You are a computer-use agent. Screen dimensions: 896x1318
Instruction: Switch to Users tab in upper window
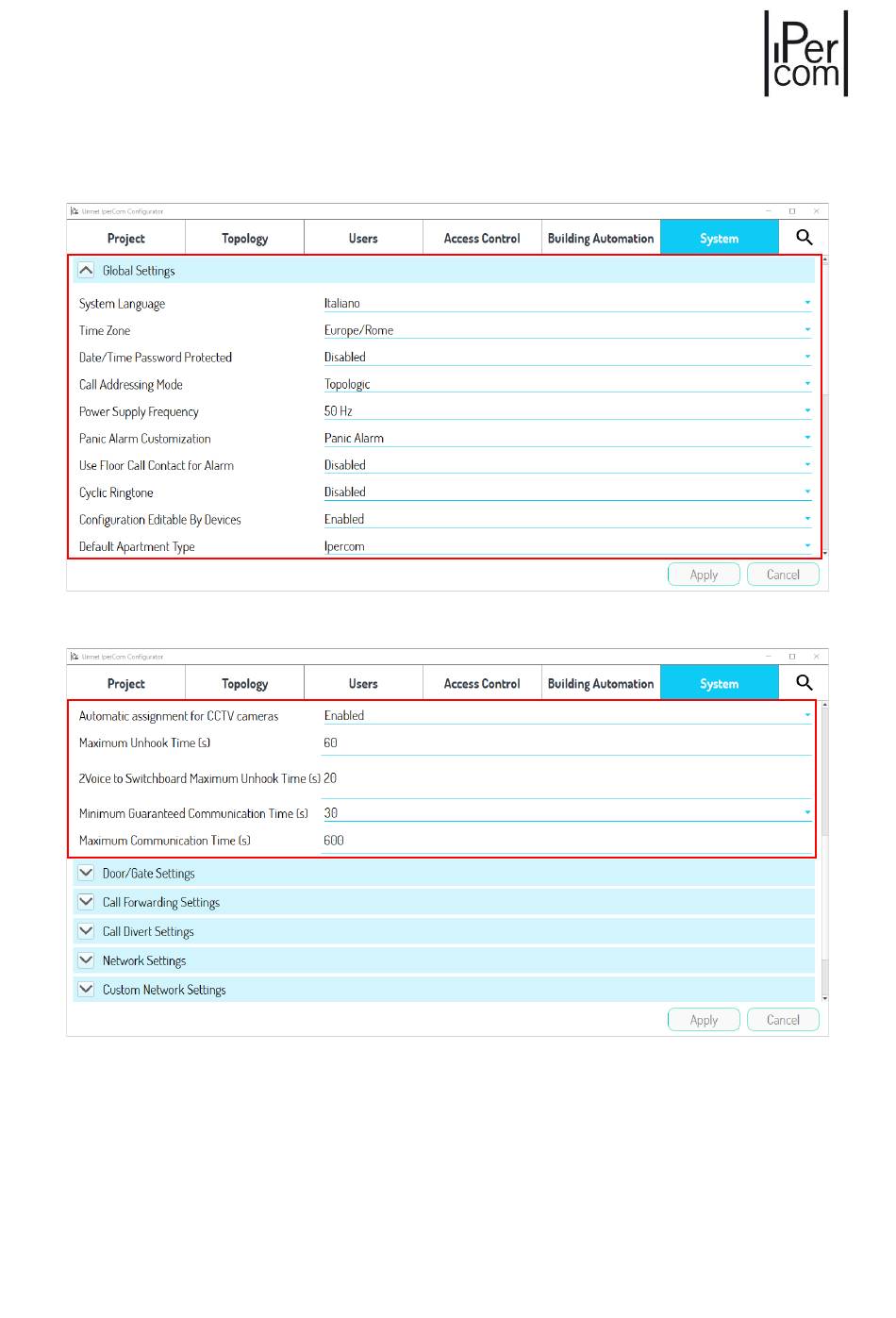[363, 239]
